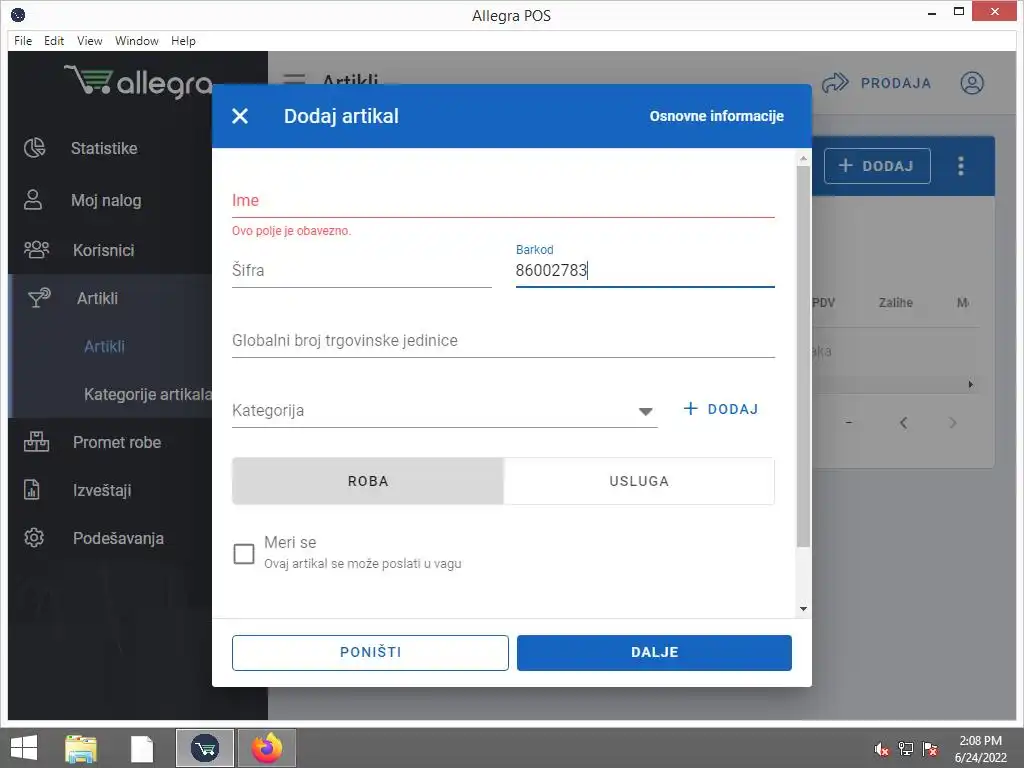Open File Explorer in taskbar

(x=81, y=748)
